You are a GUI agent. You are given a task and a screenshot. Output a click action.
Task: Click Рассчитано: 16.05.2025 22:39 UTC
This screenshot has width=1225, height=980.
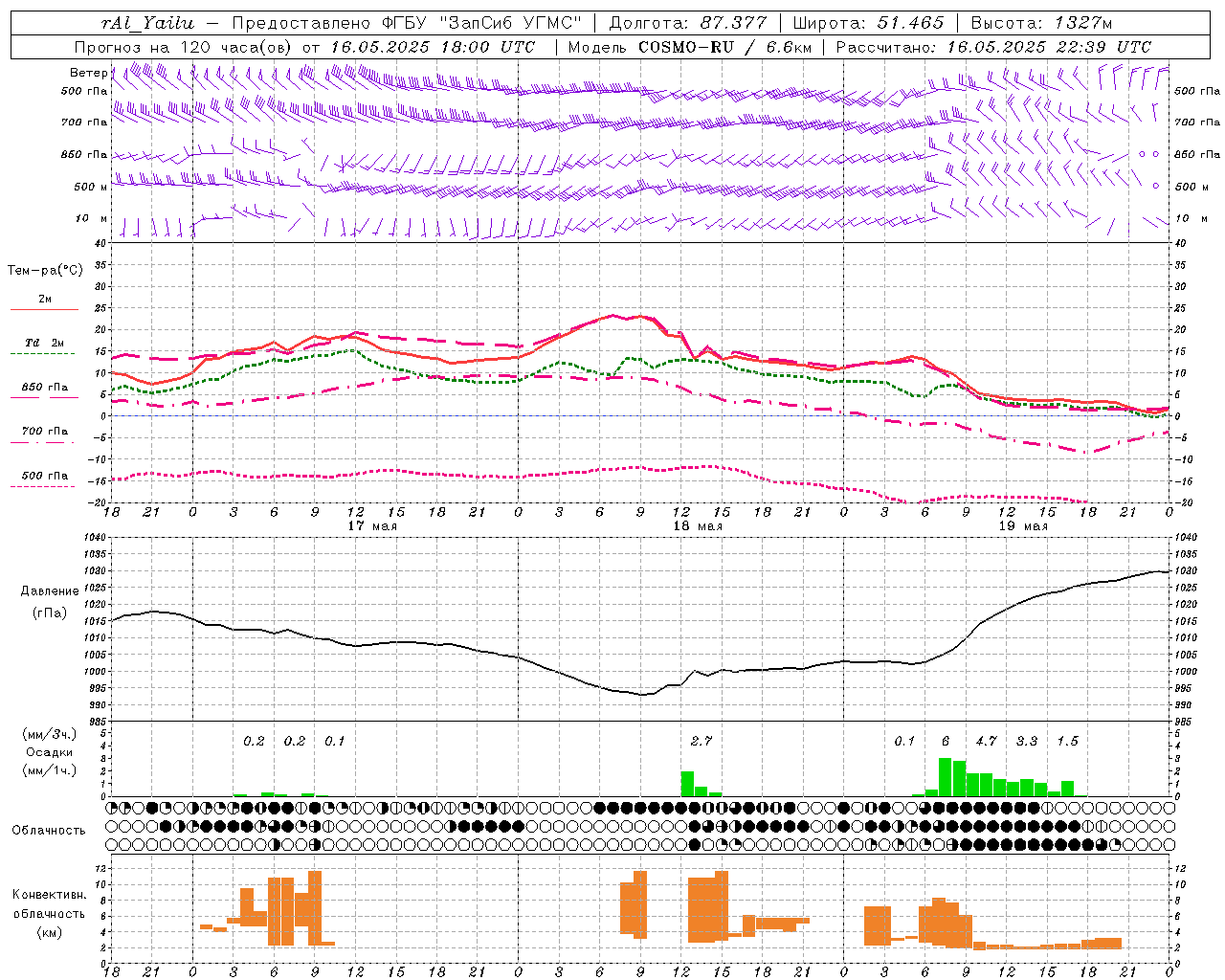pyautogui.click(x=993, y=47)
